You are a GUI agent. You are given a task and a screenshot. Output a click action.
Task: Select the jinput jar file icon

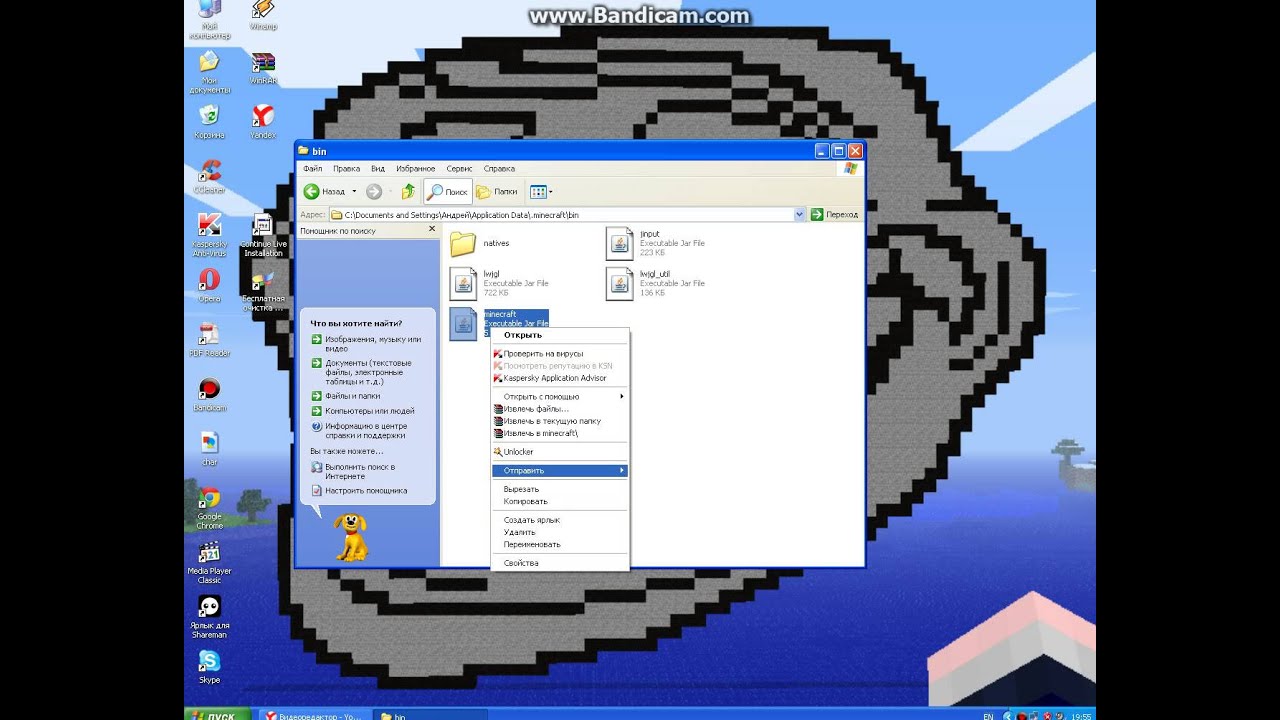point(620,243)
